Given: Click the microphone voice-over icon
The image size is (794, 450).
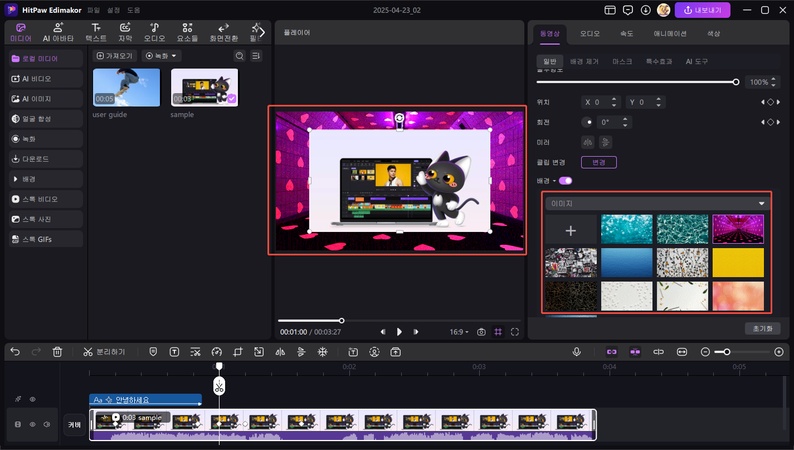Looking at the screenshot, I should tap(576, 352).
